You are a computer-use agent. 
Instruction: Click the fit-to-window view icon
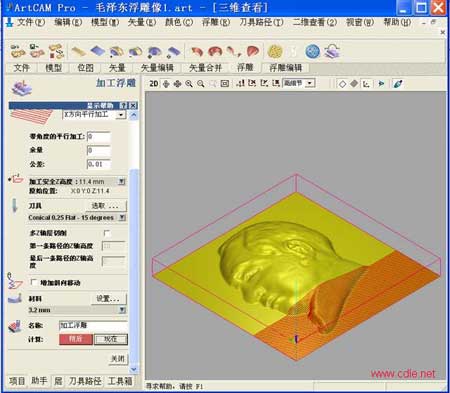[x=225, y=83]
